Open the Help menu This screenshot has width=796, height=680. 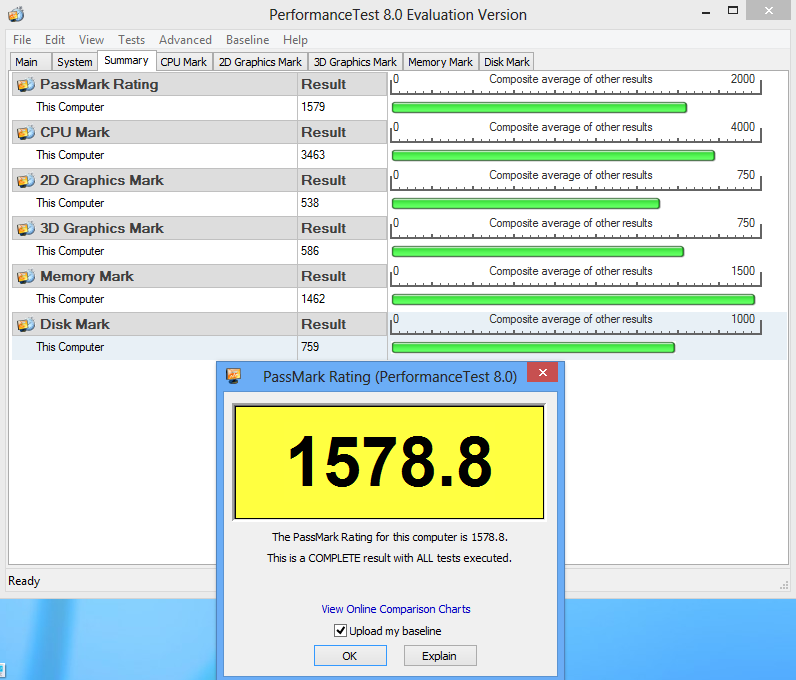pos(295,40)
